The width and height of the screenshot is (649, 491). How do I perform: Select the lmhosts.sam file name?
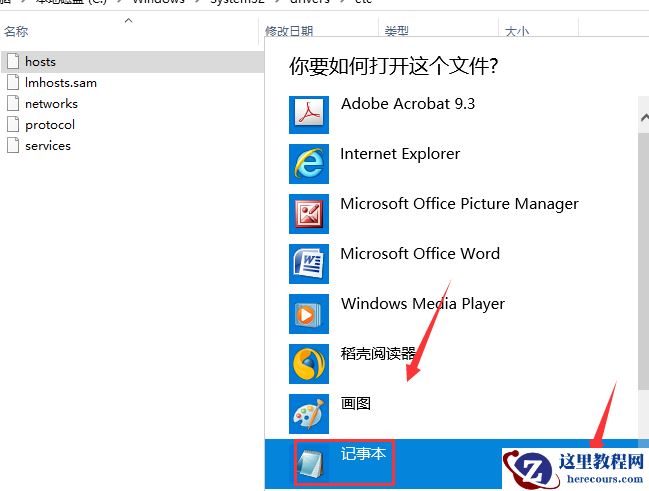(61, 82)
